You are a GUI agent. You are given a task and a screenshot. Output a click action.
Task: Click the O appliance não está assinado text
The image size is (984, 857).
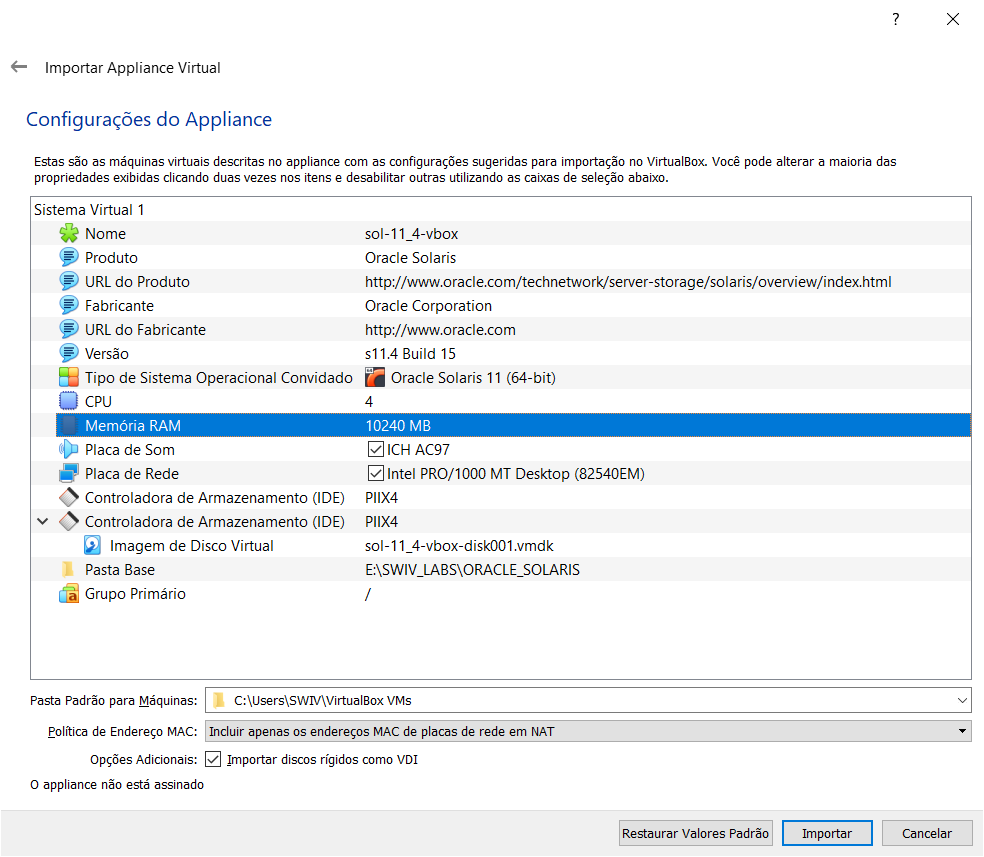click(x=117, y=784)
